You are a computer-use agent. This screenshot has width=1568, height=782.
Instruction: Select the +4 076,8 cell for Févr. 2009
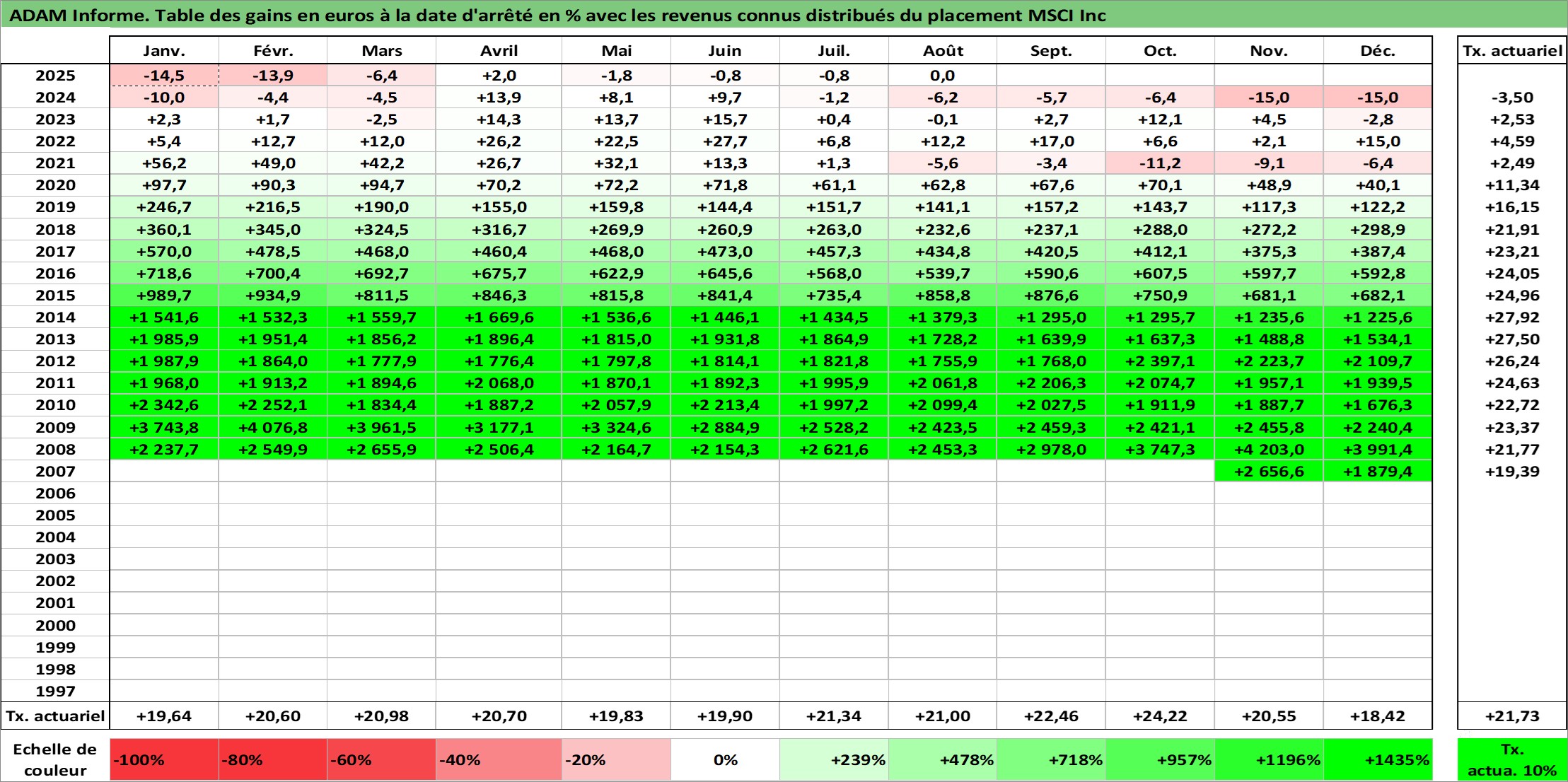tap(273, 428)
